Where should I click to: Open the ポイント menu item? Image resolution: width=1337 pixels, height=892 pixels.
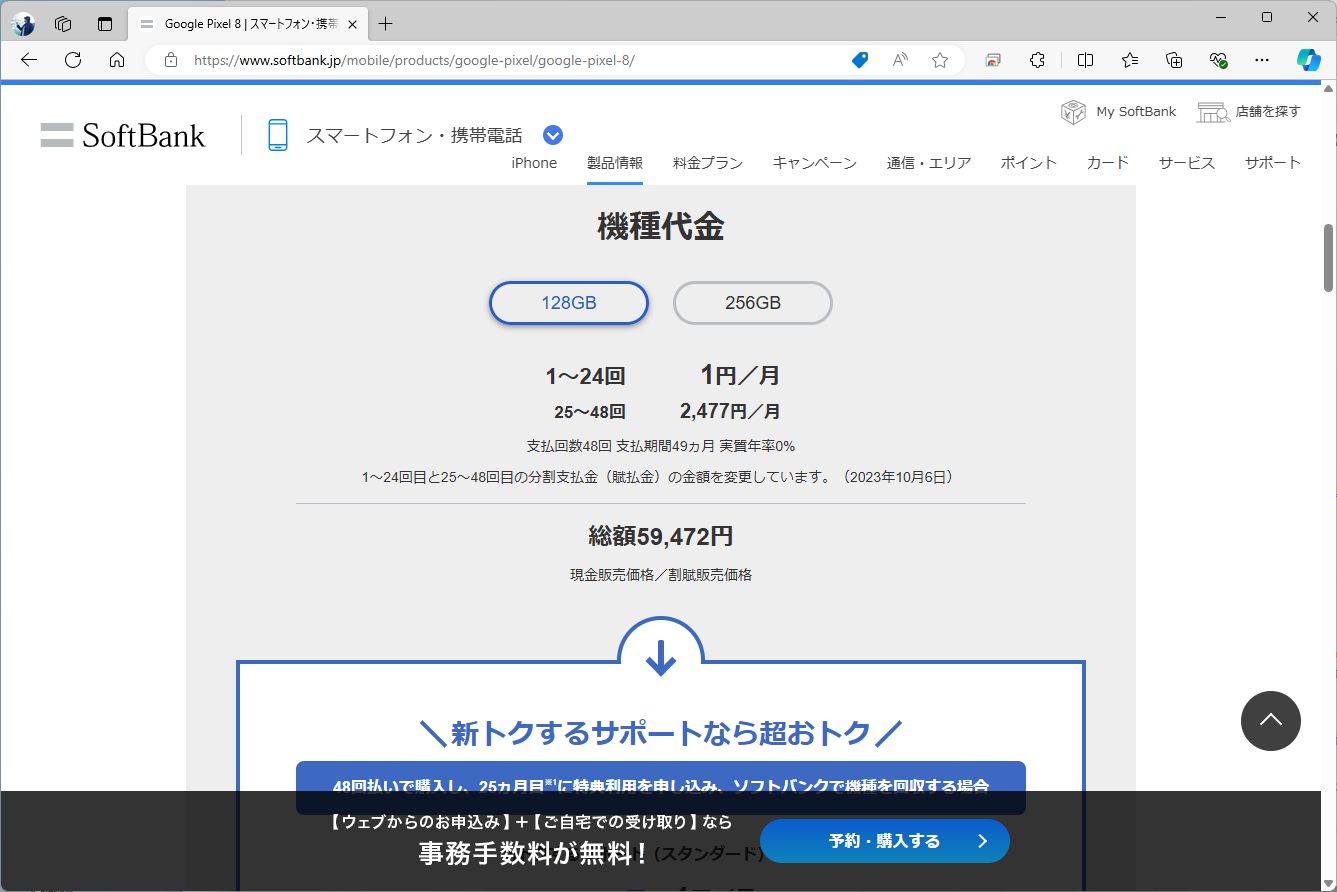[x=1029, y=163]
